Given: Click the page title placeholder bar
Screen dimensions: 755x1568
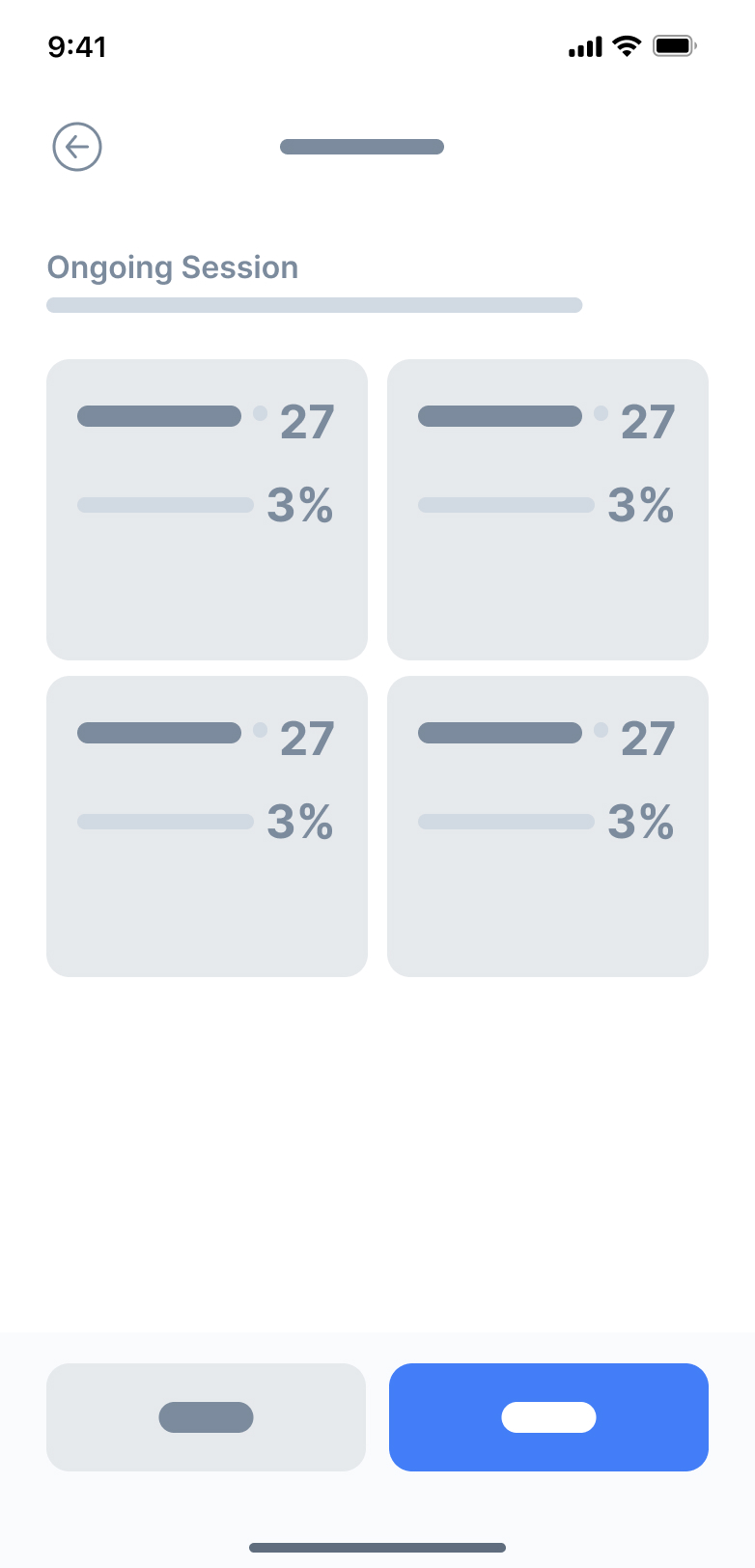Looking at the screenshot, I should point(362,147).
